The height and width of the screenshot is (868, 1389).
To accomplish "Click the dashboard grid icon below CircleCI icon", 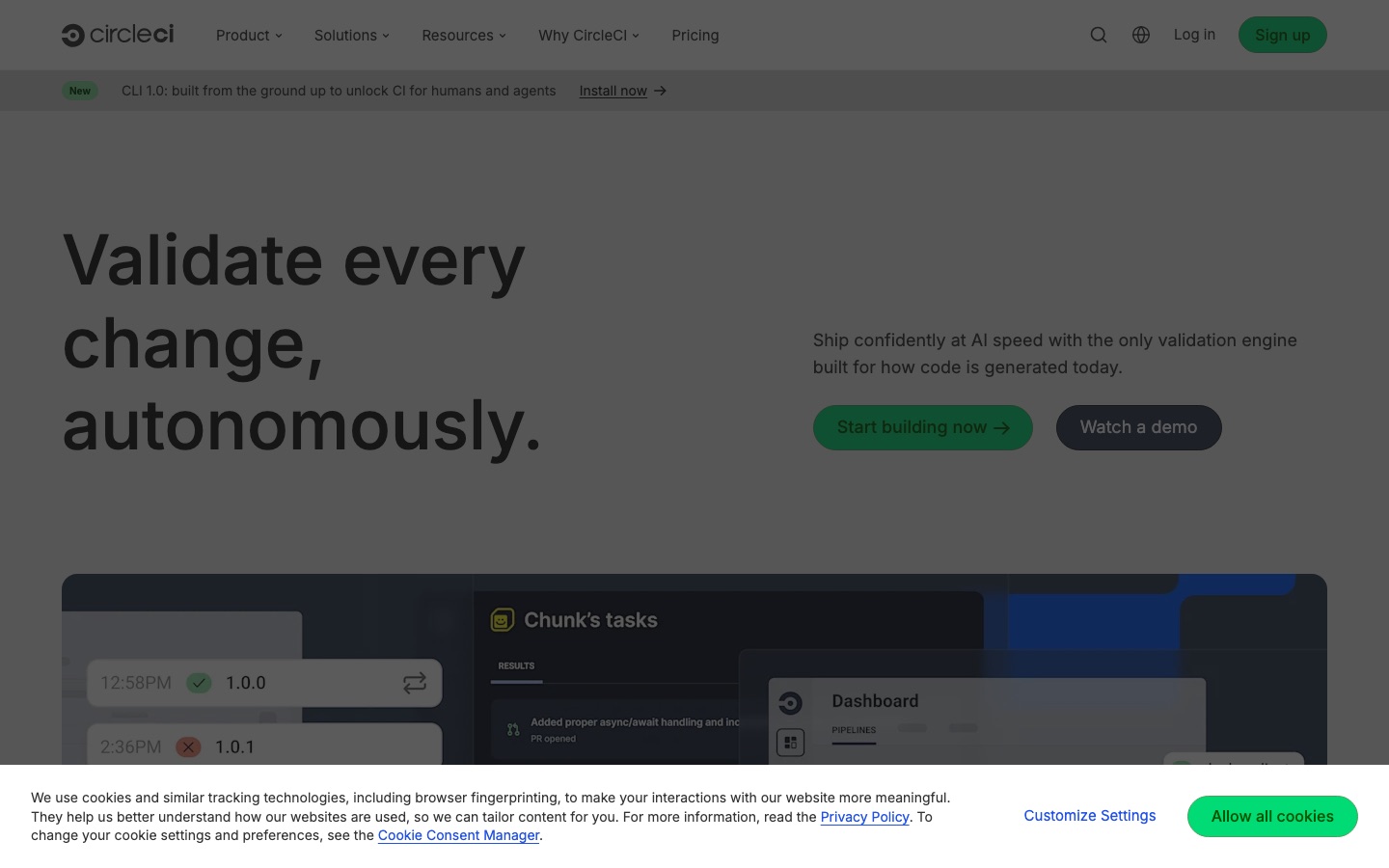I will tap(790, 743).
